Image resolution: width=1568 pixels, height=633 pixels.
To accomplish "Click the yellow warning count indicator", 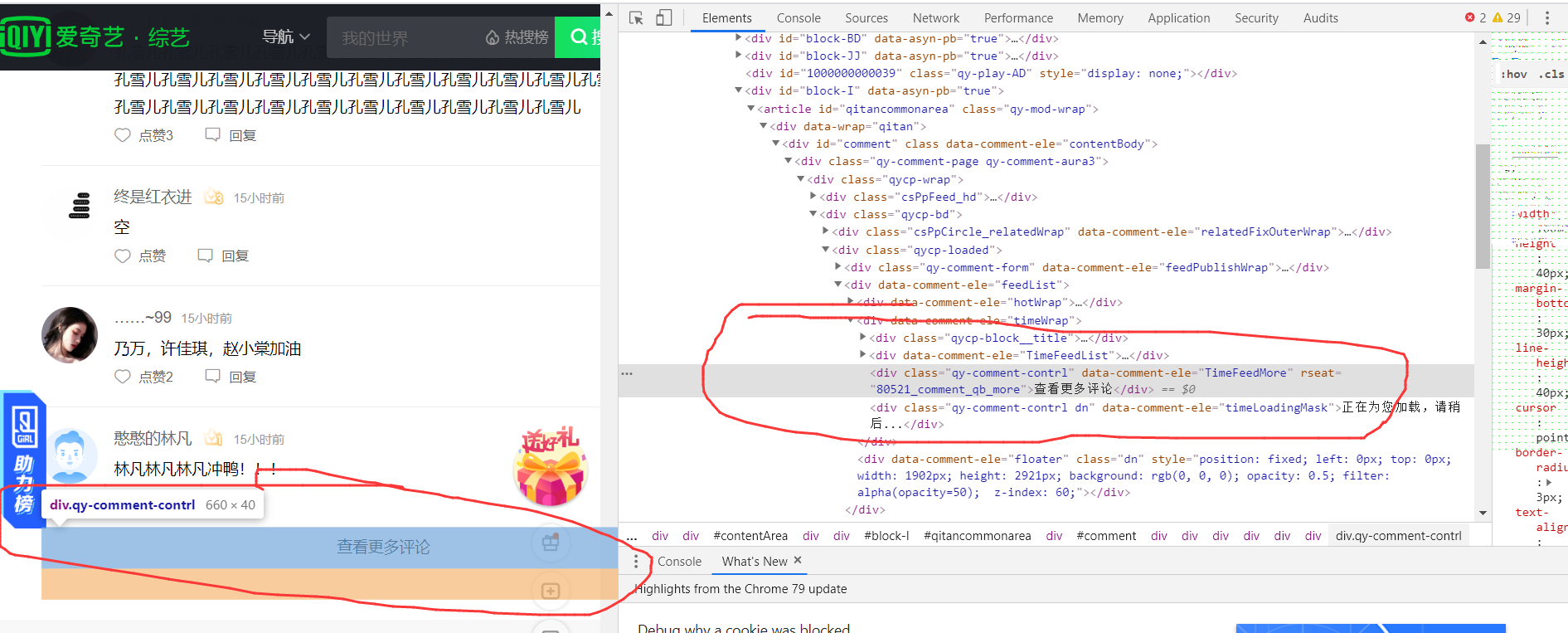I will [1507, 17].
